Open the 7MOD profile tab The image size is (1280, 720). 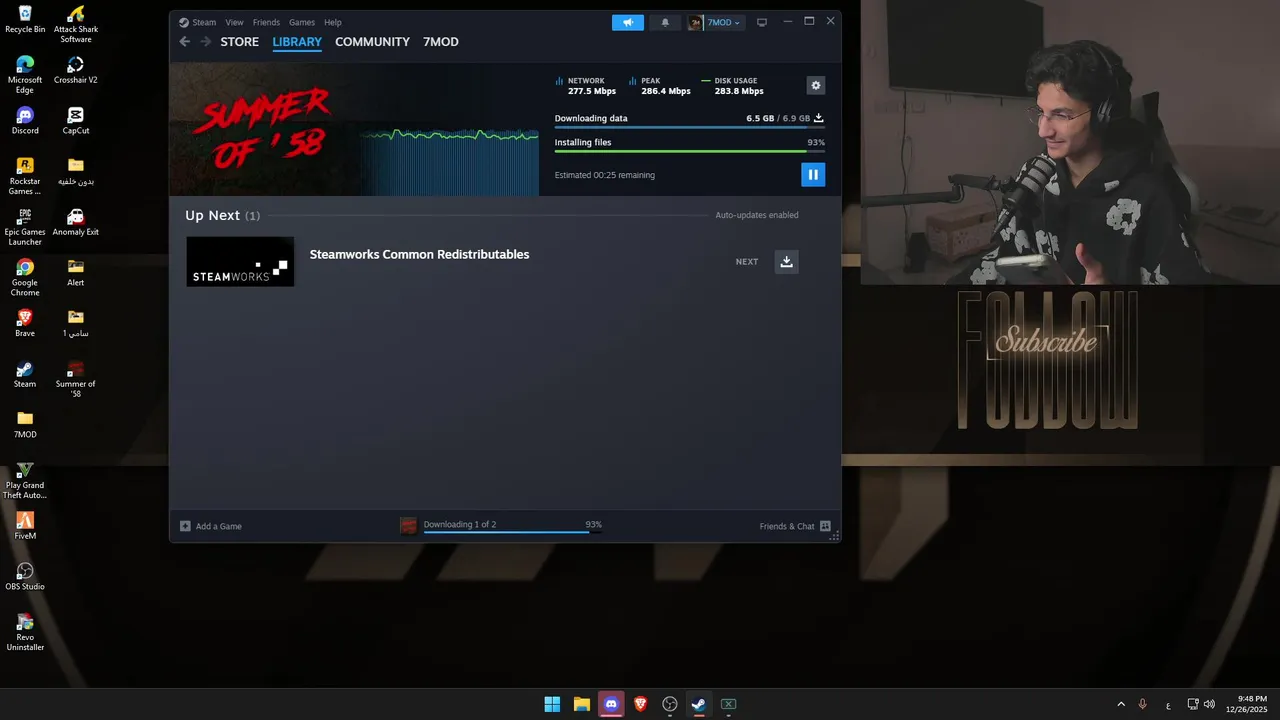[441, 42]
